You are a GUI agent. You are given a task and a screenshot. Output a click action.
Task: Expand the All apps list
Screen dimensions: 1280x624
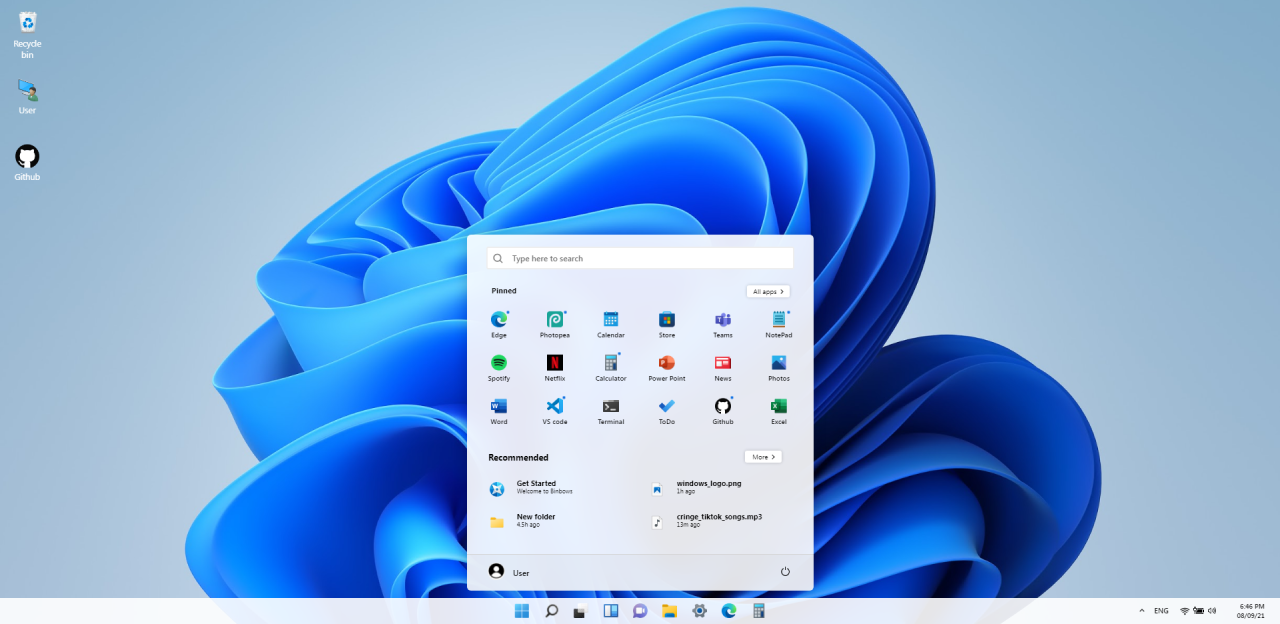click(767, 291)
